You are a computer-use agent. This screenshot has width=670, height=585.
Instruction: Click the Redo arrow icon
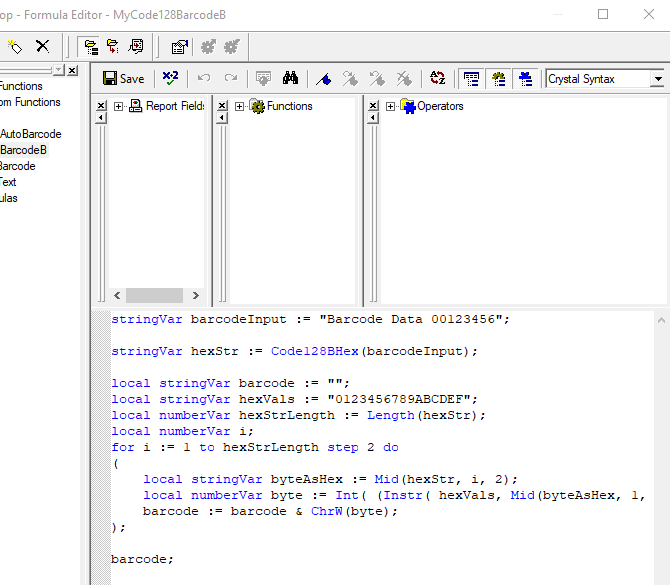(x=231, y=78)
